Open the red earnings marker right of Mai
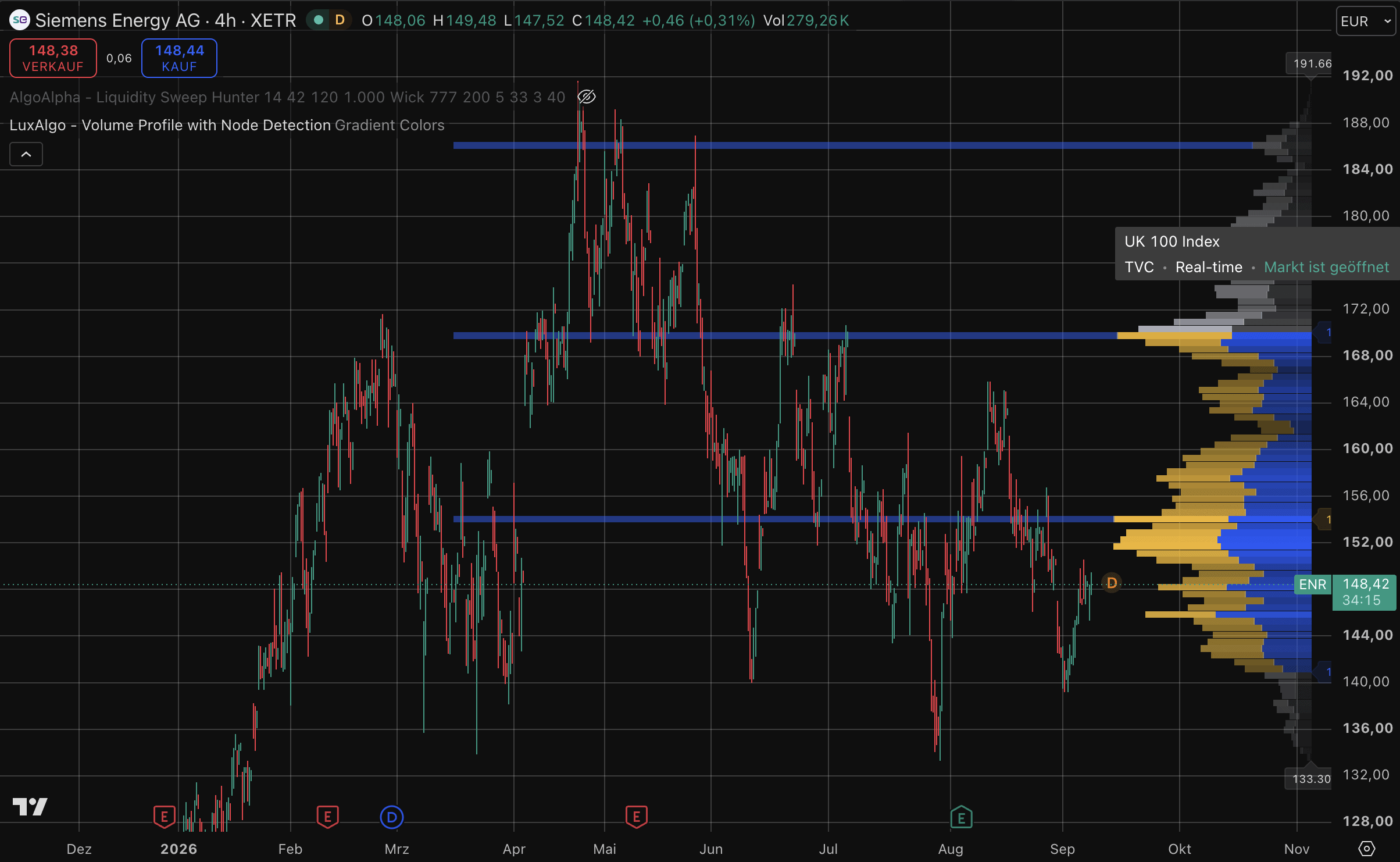 click(637, 817)
